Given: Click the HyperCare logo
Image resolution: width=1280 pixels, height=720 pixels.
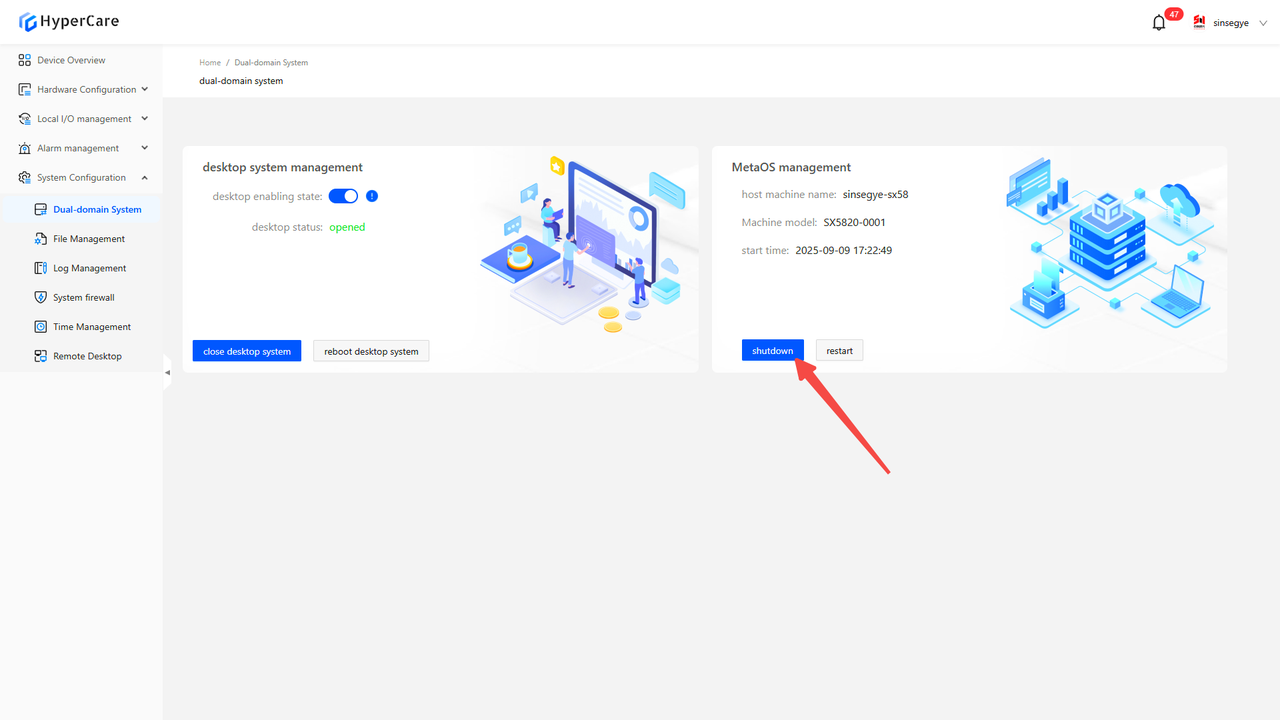Looking at the screenshot, I should 68,22.
